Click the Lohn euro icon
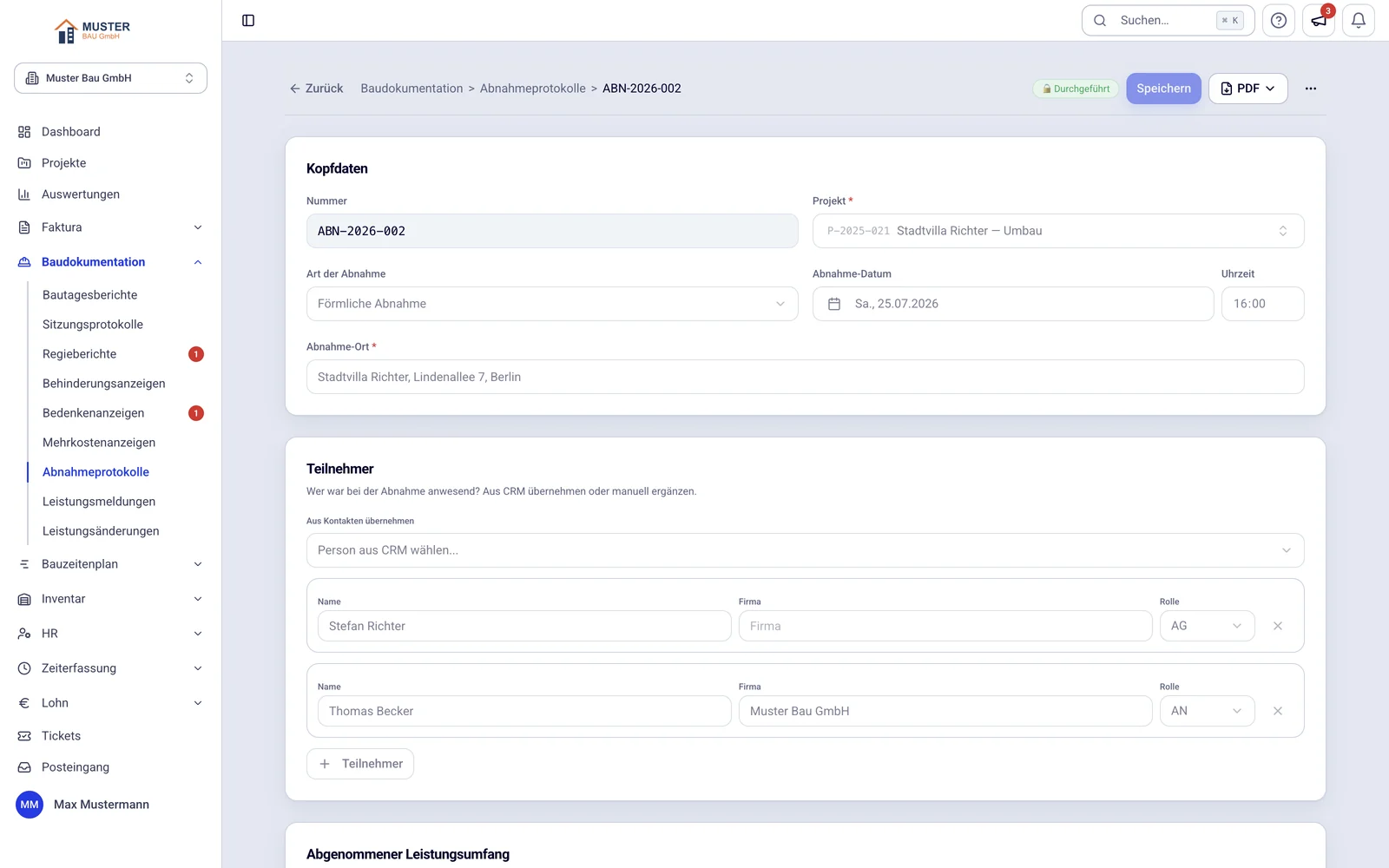This screenshot has width=1389, height=868. tap(24, 703)
